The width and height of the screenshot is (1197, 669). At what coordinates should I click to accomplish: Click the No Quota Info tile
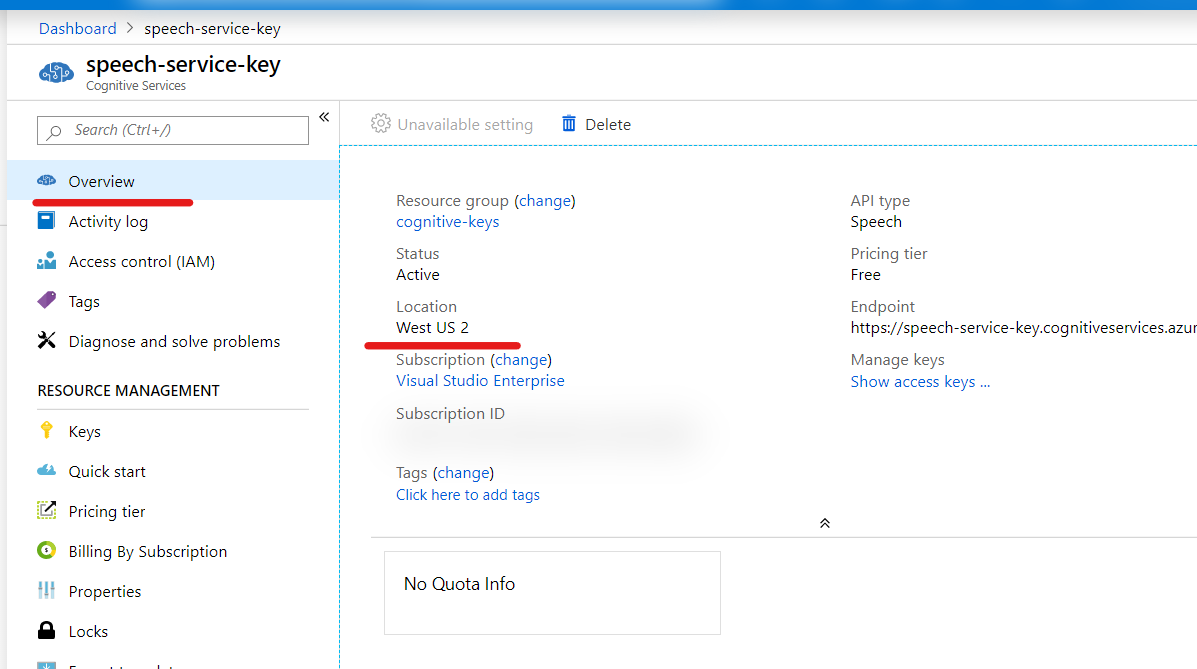(x=552, y=593)
